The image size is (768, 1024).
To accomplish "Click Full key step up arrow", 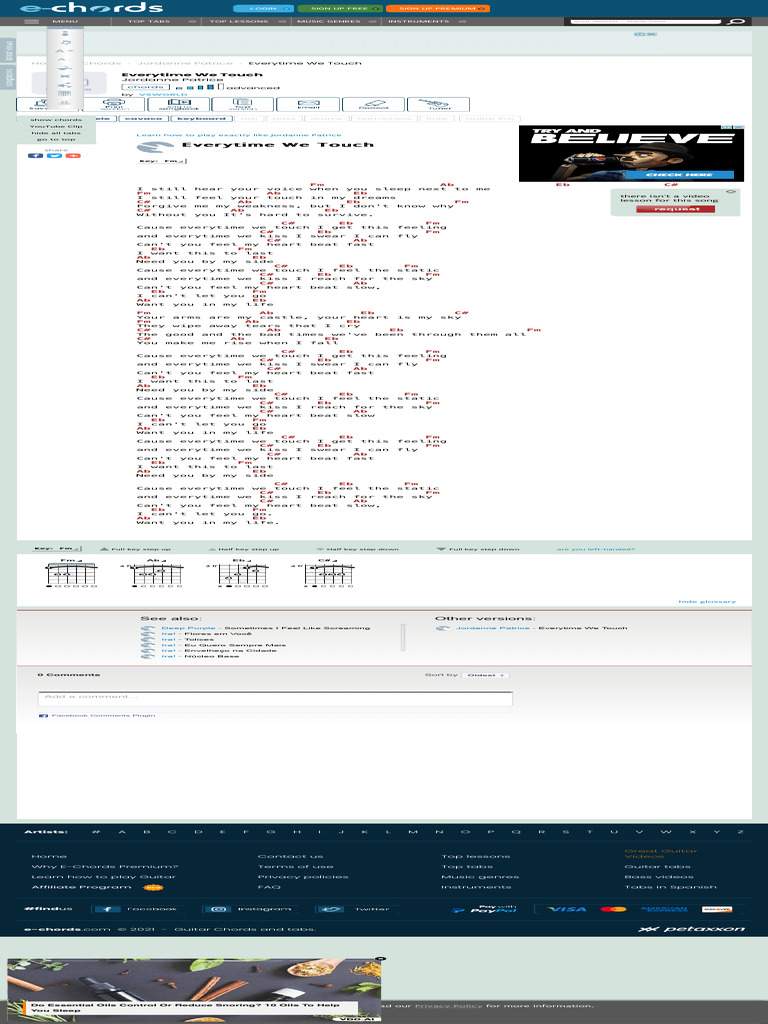I will (135, 549).
